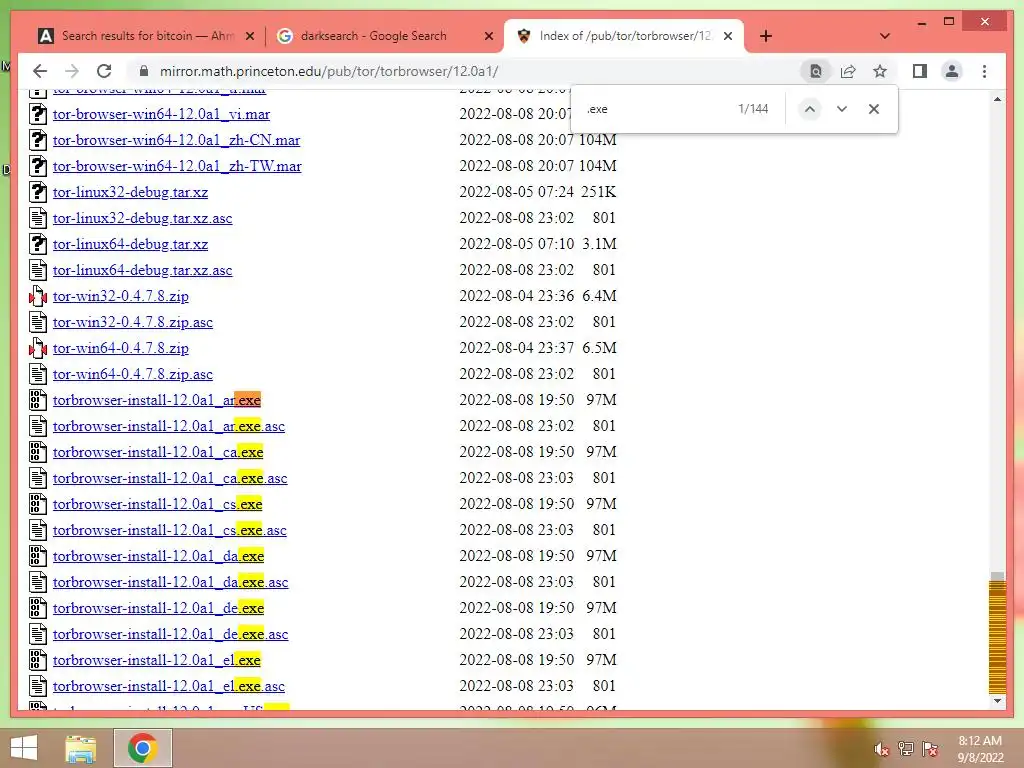Image resolution: width=1024 pixels, height=768 pixels.
Task: Download torbrowser-install-12.0a1_da.exe
Action: pos(159,556)
